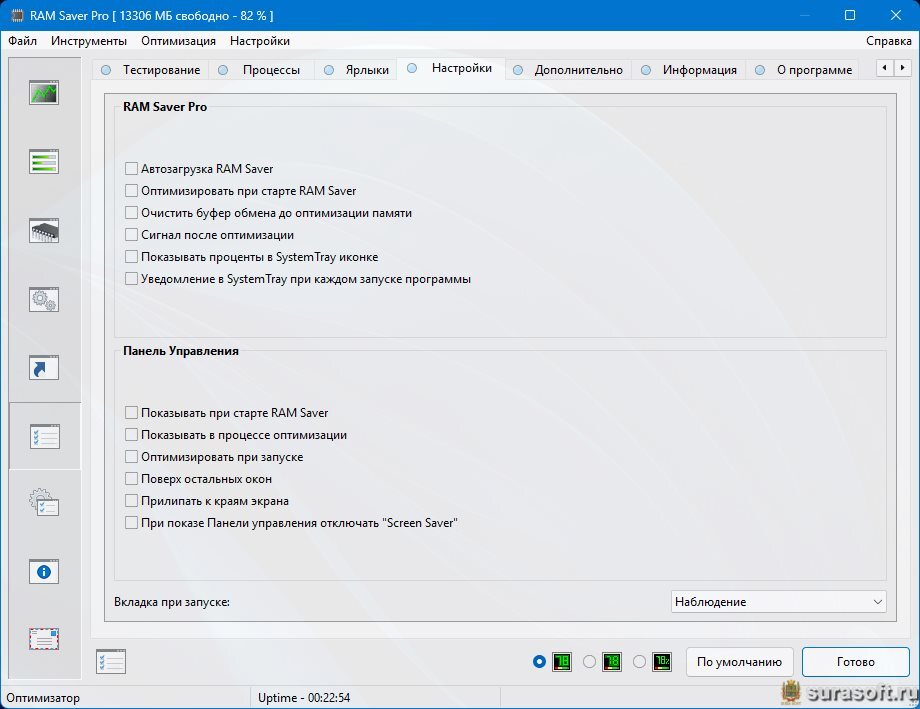Select the RAM chip testing sidebar icon

coord(44,230)
